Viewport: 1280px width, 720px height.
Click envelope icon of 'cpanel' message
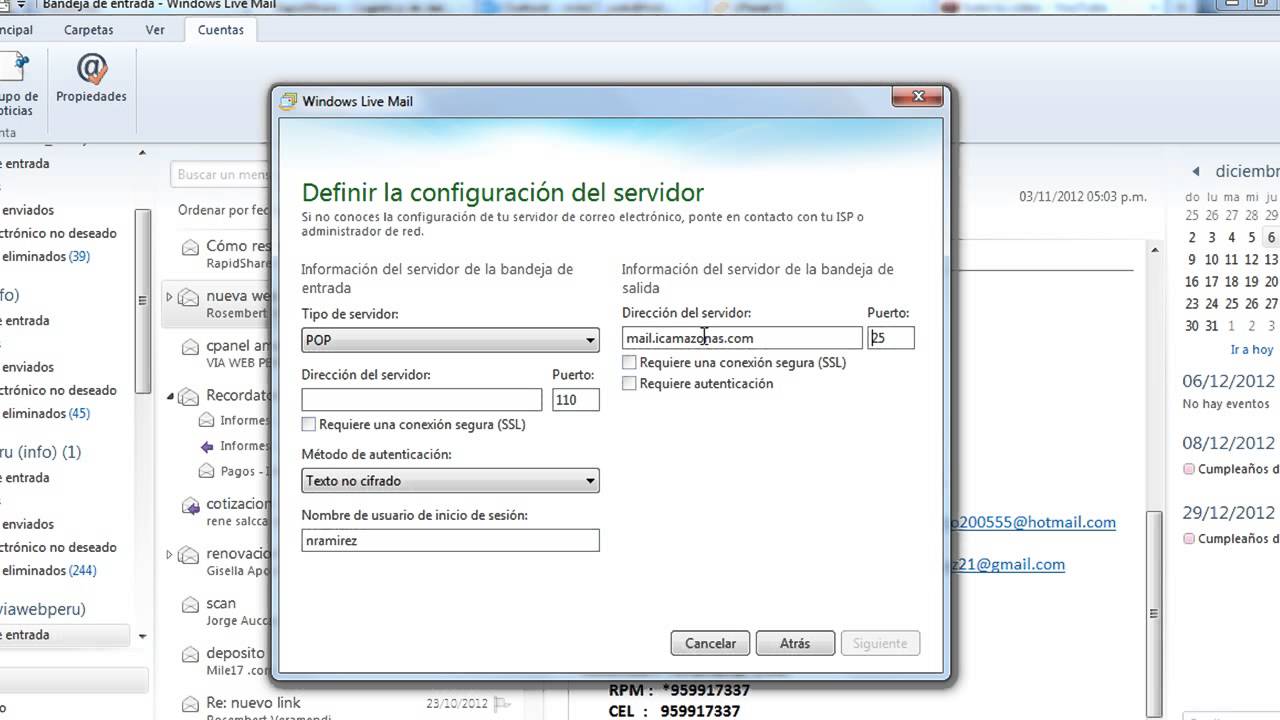point(190,348)
